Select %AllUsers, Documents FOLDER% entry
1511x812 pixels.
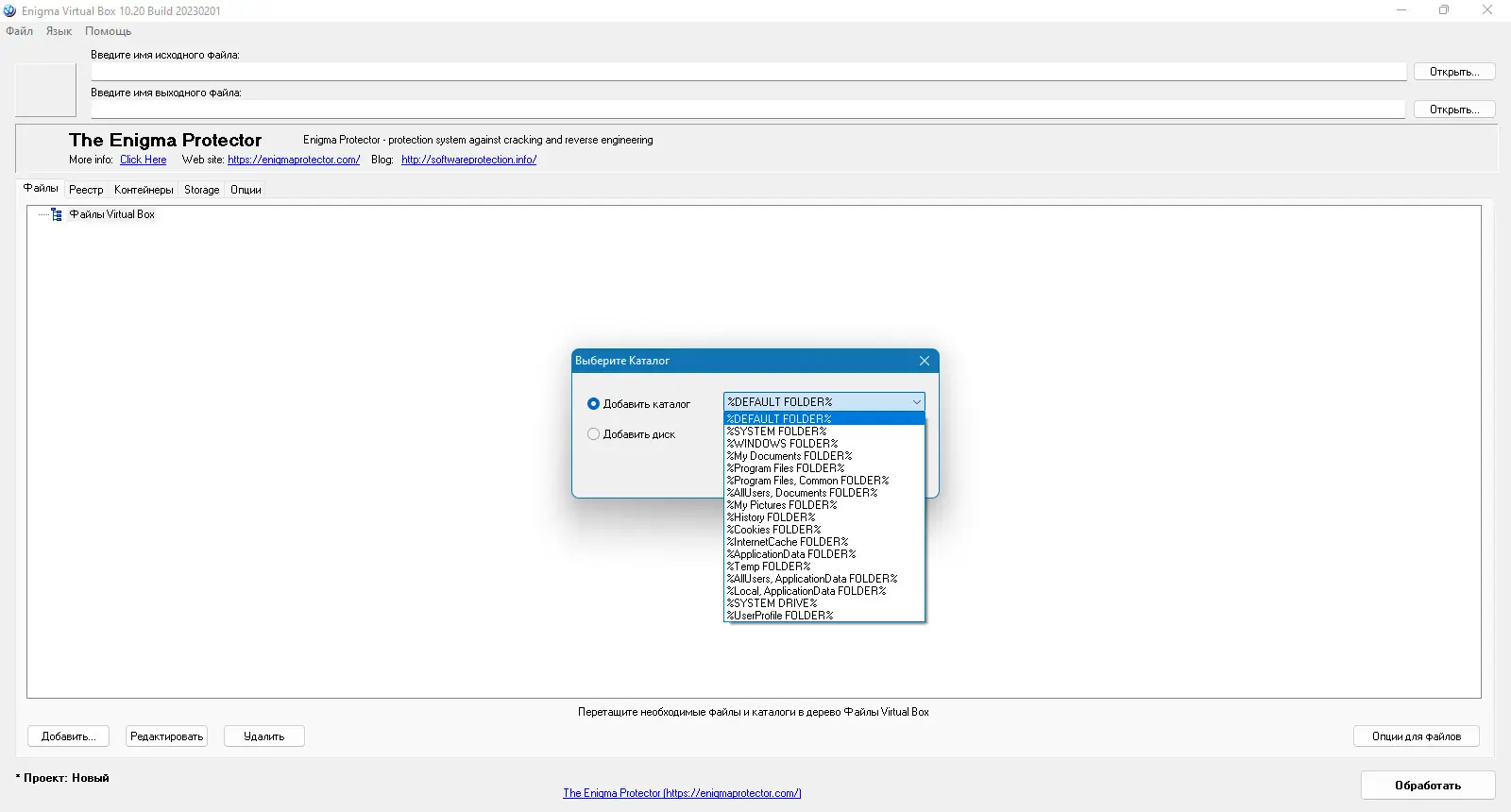823,493
